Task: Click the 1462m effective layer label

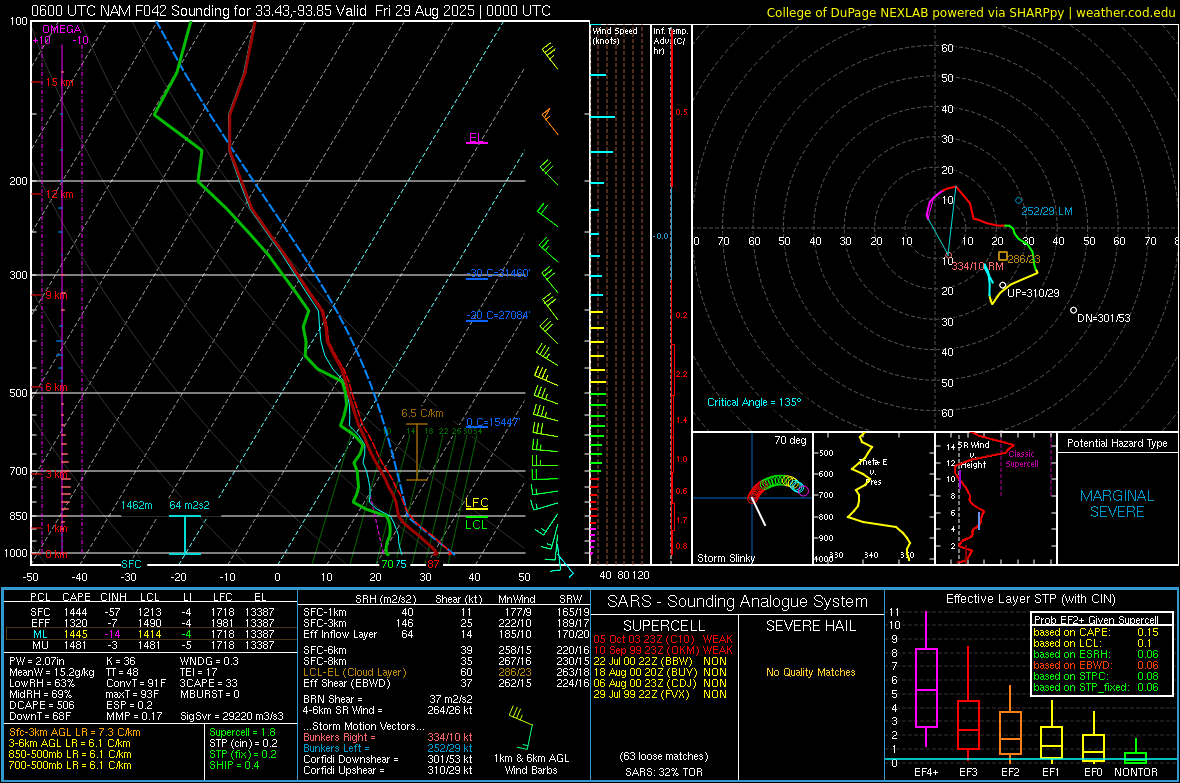Action: pos(137,505)
